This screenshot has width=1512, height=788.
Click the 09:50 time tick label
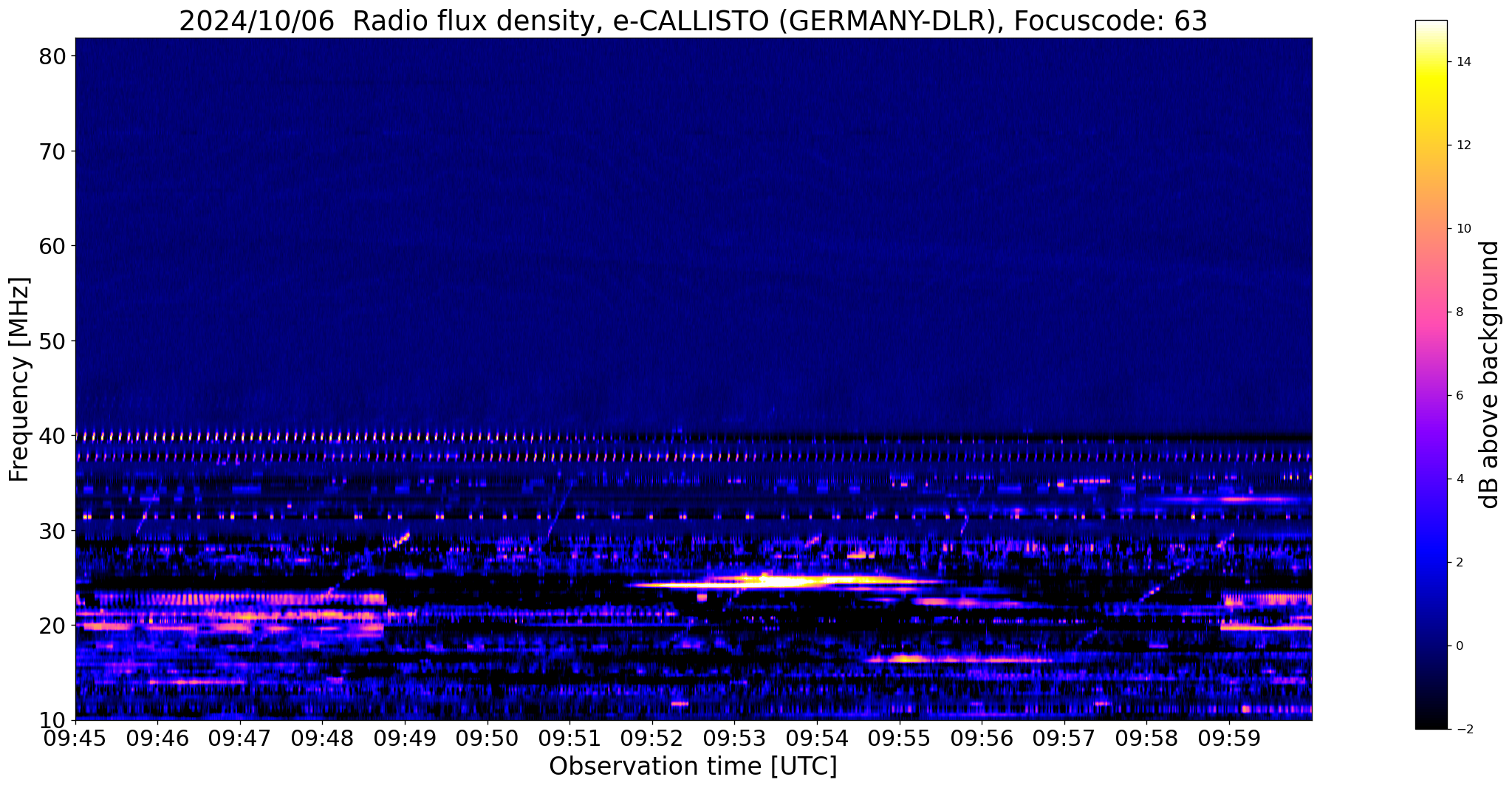(488, 739)
